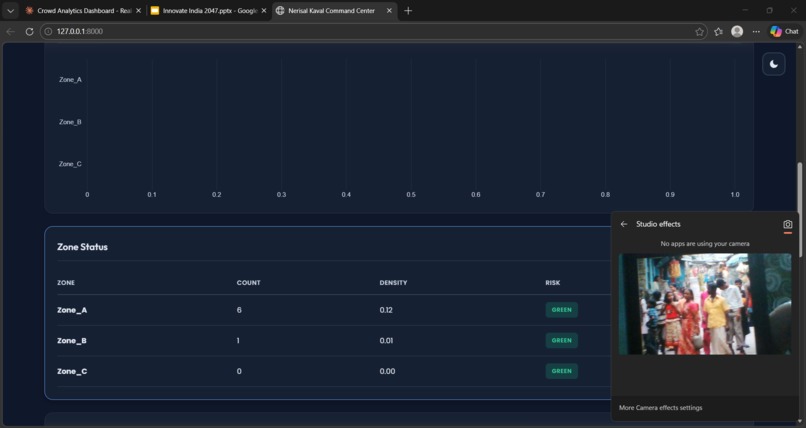The height and width of the screenshot is (428, 806).
Task: Click GREEN risk badge for Zone_B
Action: (x=561, y=340)
